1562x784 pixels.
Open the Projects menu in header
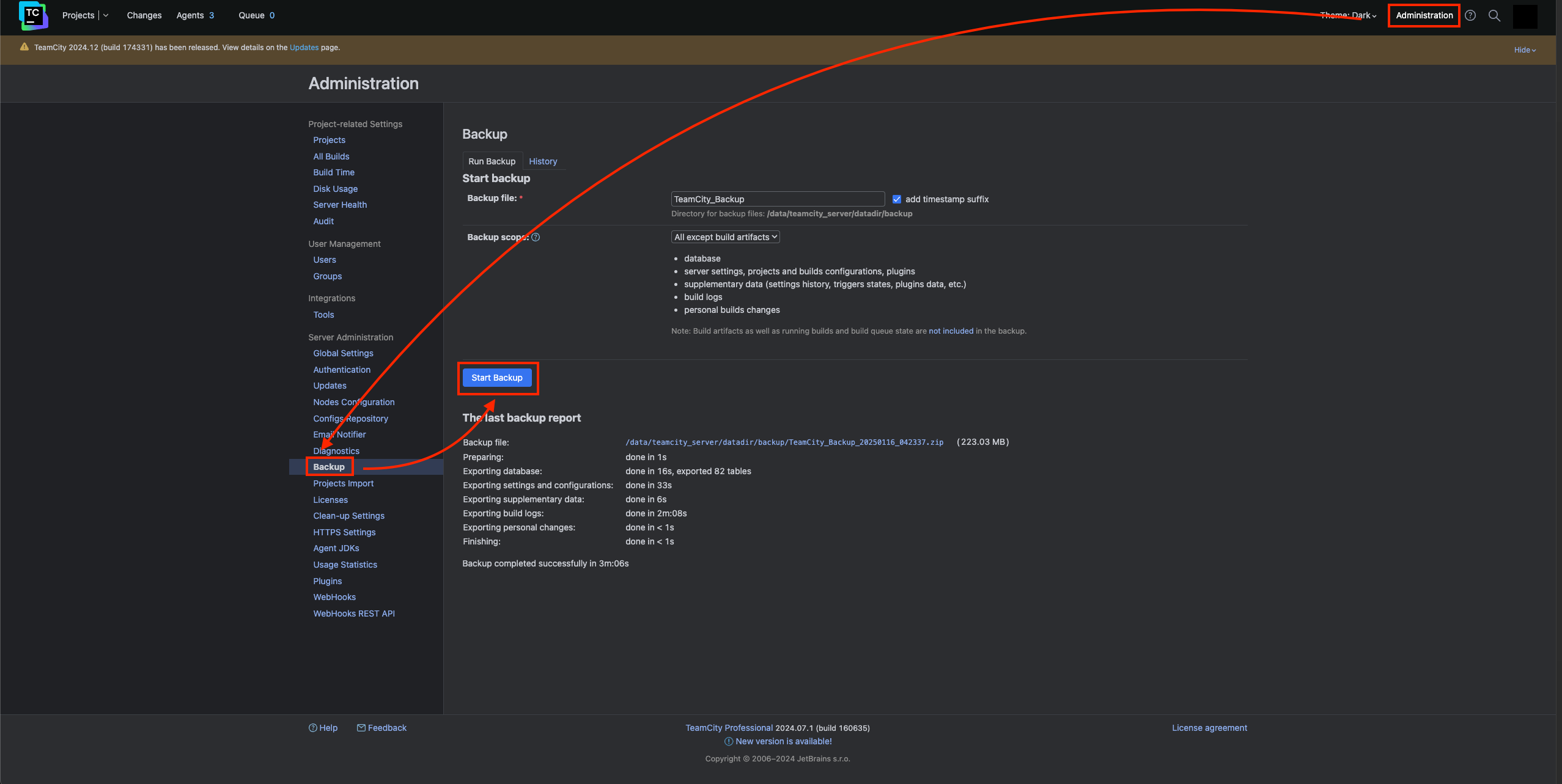[x=78, y=16]
